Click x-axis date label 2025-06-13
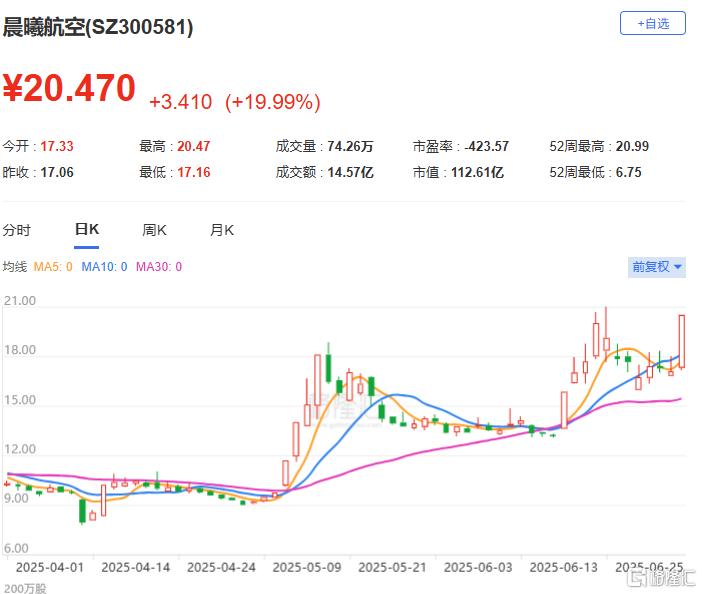 click(x=564, y=568)
